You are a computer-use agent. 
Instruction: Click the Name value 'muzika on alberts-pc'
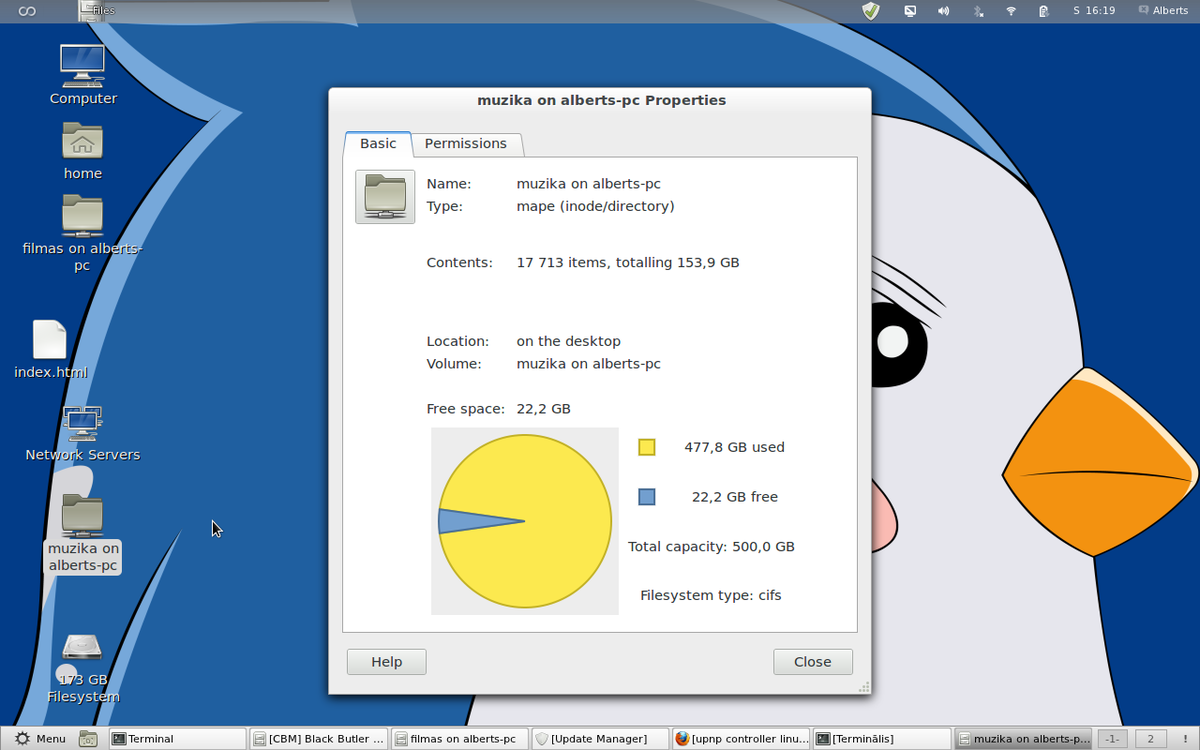pos(588,184)
